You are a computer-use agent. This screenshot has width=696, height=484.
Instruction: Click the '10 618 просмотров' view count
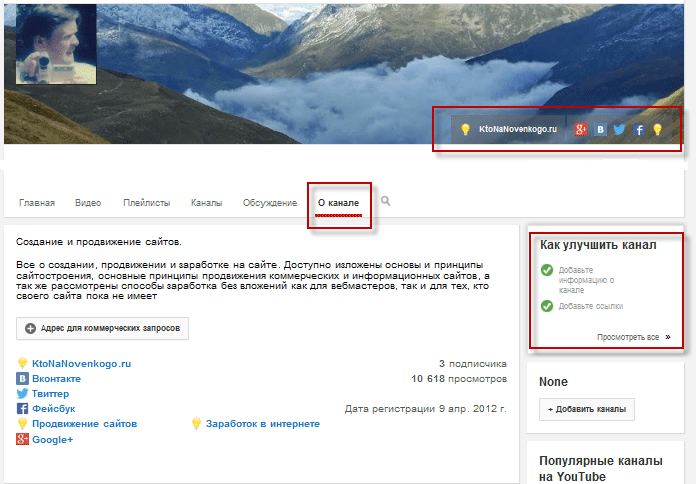point(459,379)
